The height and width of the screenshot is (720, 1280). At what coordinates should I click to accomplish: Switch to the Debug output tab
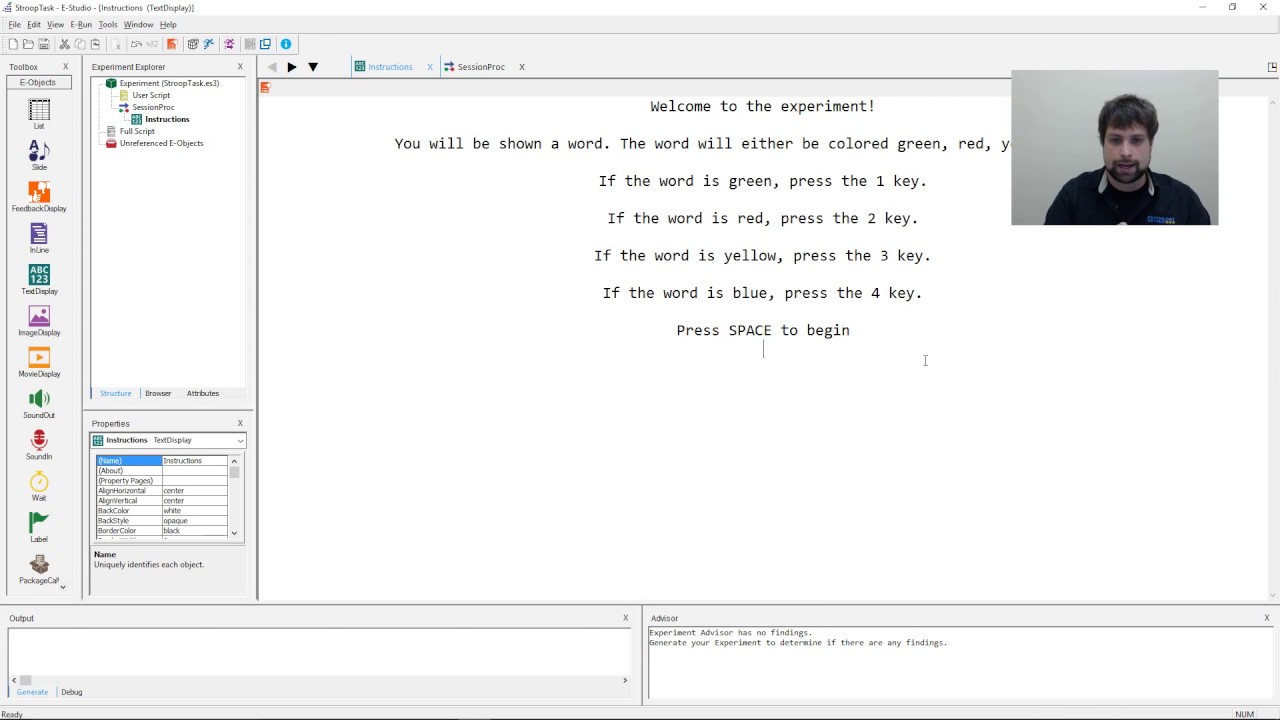[72, 692]
